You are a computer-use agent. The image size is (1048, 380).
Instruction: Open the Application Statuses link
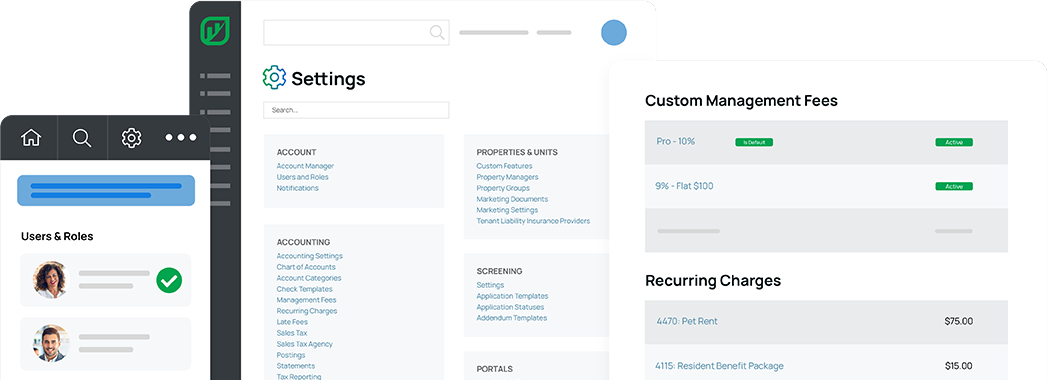tap(510, 307)
